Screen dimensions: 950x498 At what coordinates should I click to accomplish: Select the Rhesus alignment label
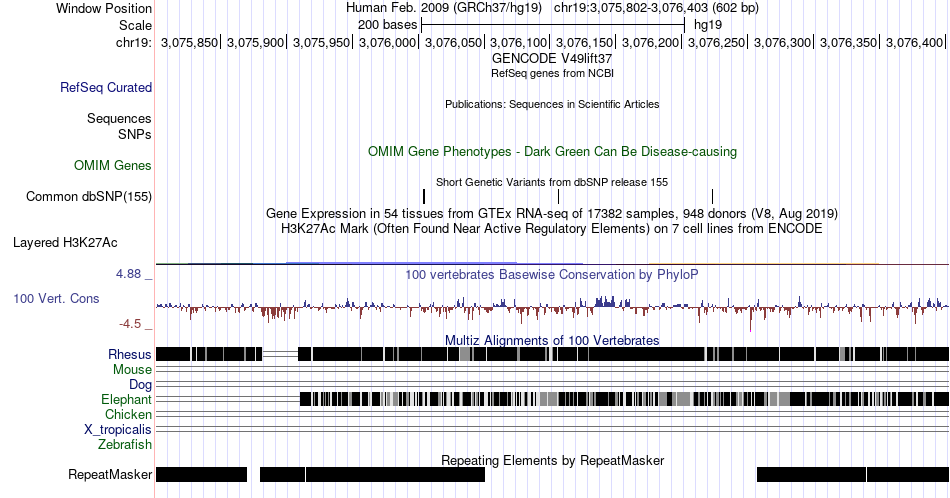tap(130, 354)
